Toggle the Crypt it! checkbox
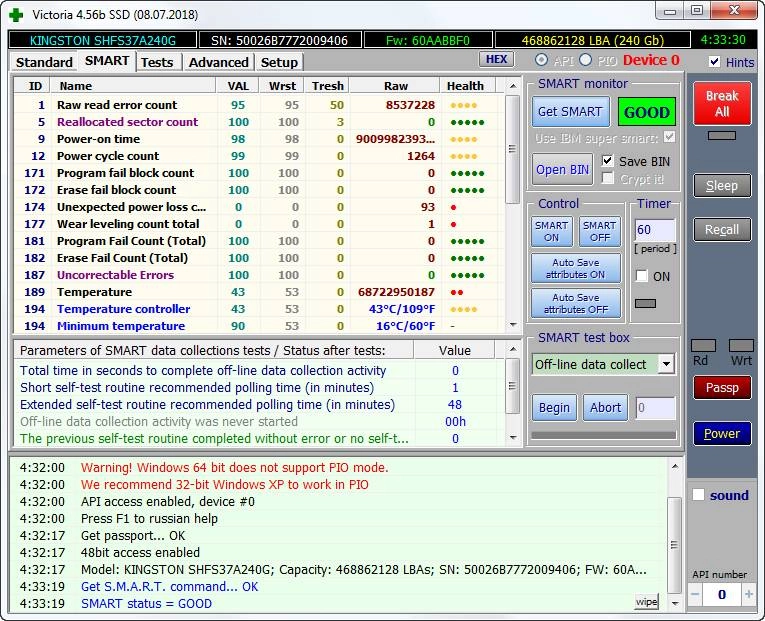The image size is (765, 621). coord(607,179)
